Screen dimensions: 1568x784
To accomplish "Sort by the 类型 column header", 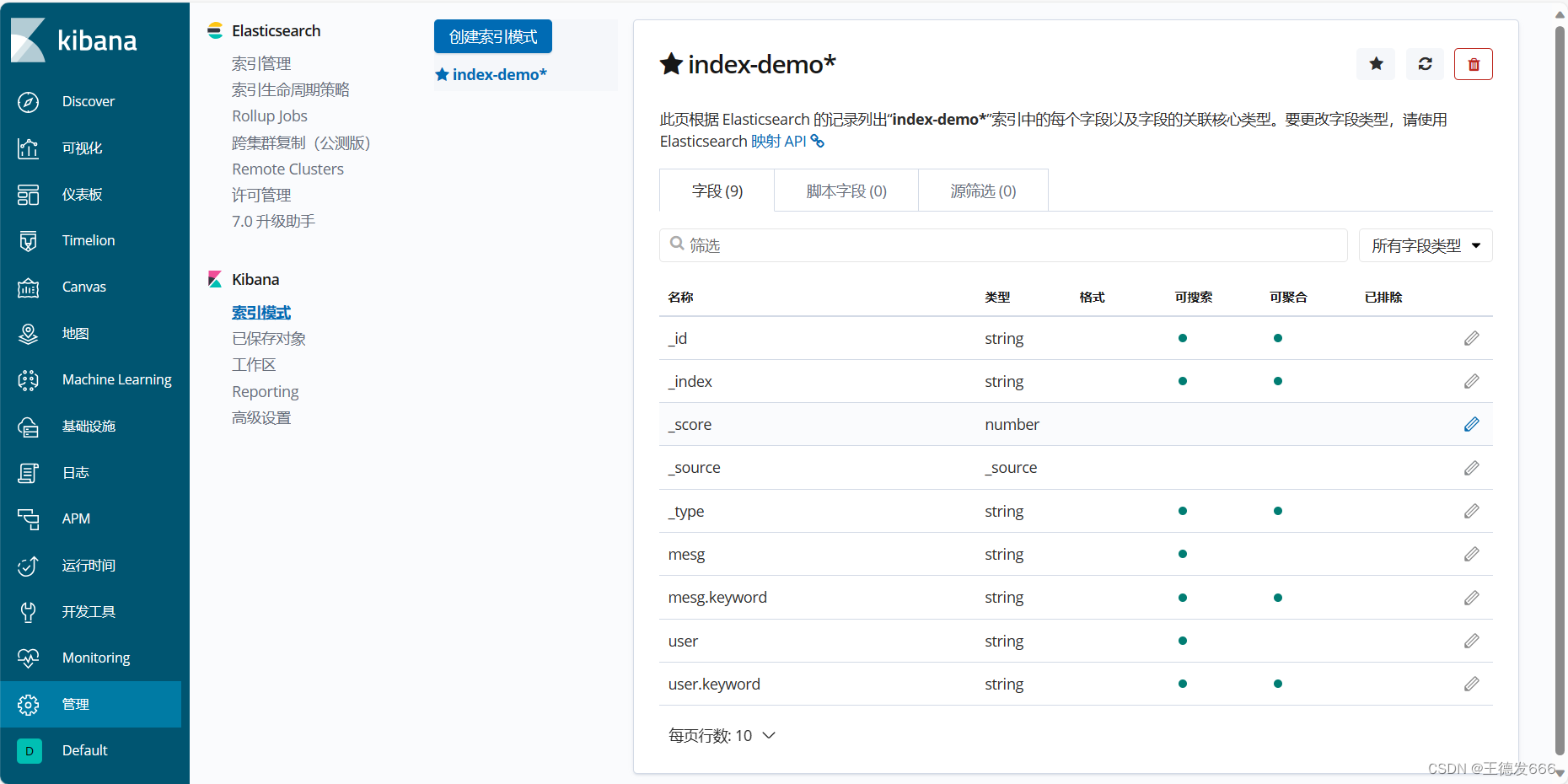I will pyautogui.click(x=997, y=297).
